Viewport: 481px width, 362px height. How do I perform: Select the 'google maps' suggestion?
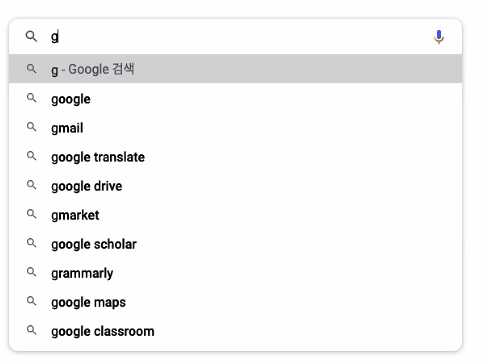click(x=235, y=302)
